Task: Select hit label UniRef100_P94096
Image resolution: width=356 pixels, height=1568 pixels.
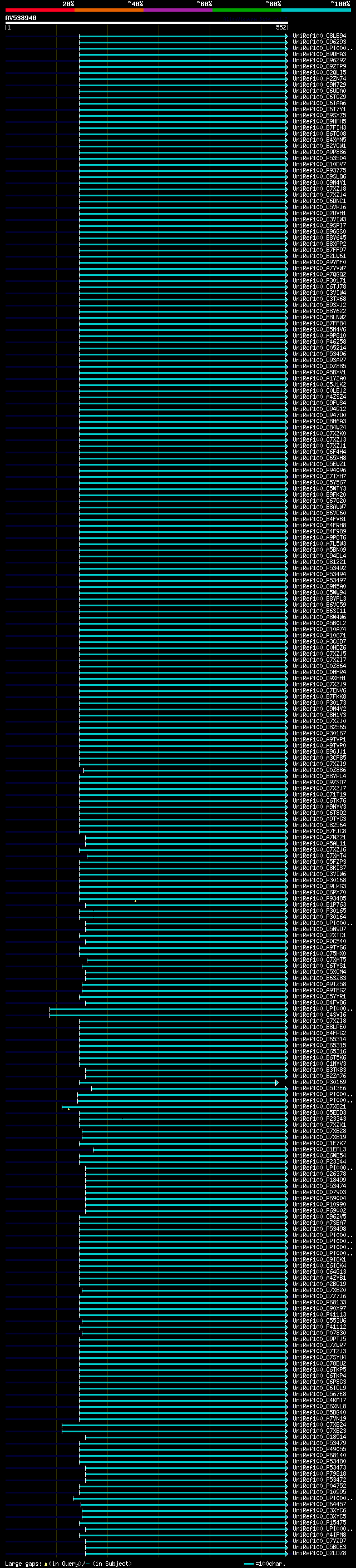Action: coord(319,470)
